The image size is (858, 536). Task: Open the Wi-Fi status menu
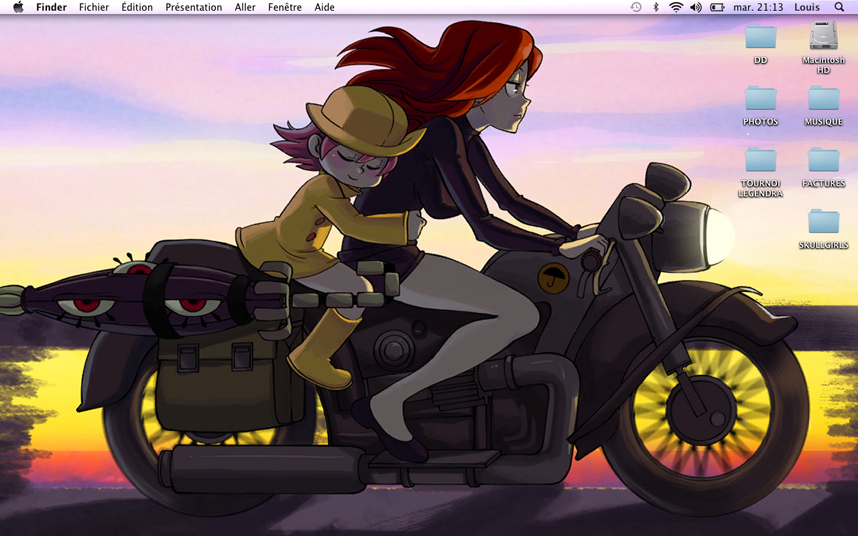click(676, 7)
